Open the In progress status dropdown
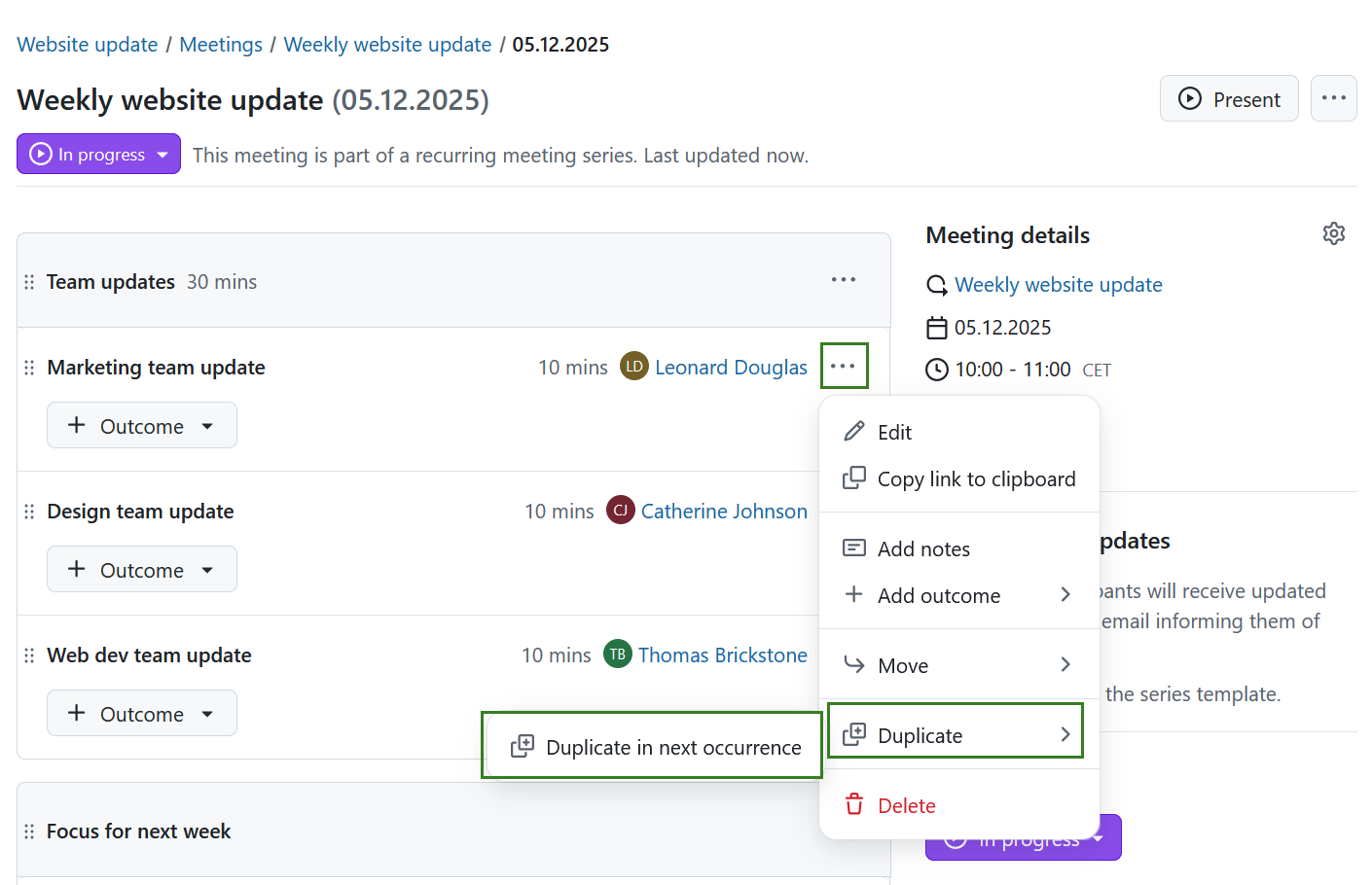Image resolution: width=1372 pixels, height=885 pixels. pos(97,154)
